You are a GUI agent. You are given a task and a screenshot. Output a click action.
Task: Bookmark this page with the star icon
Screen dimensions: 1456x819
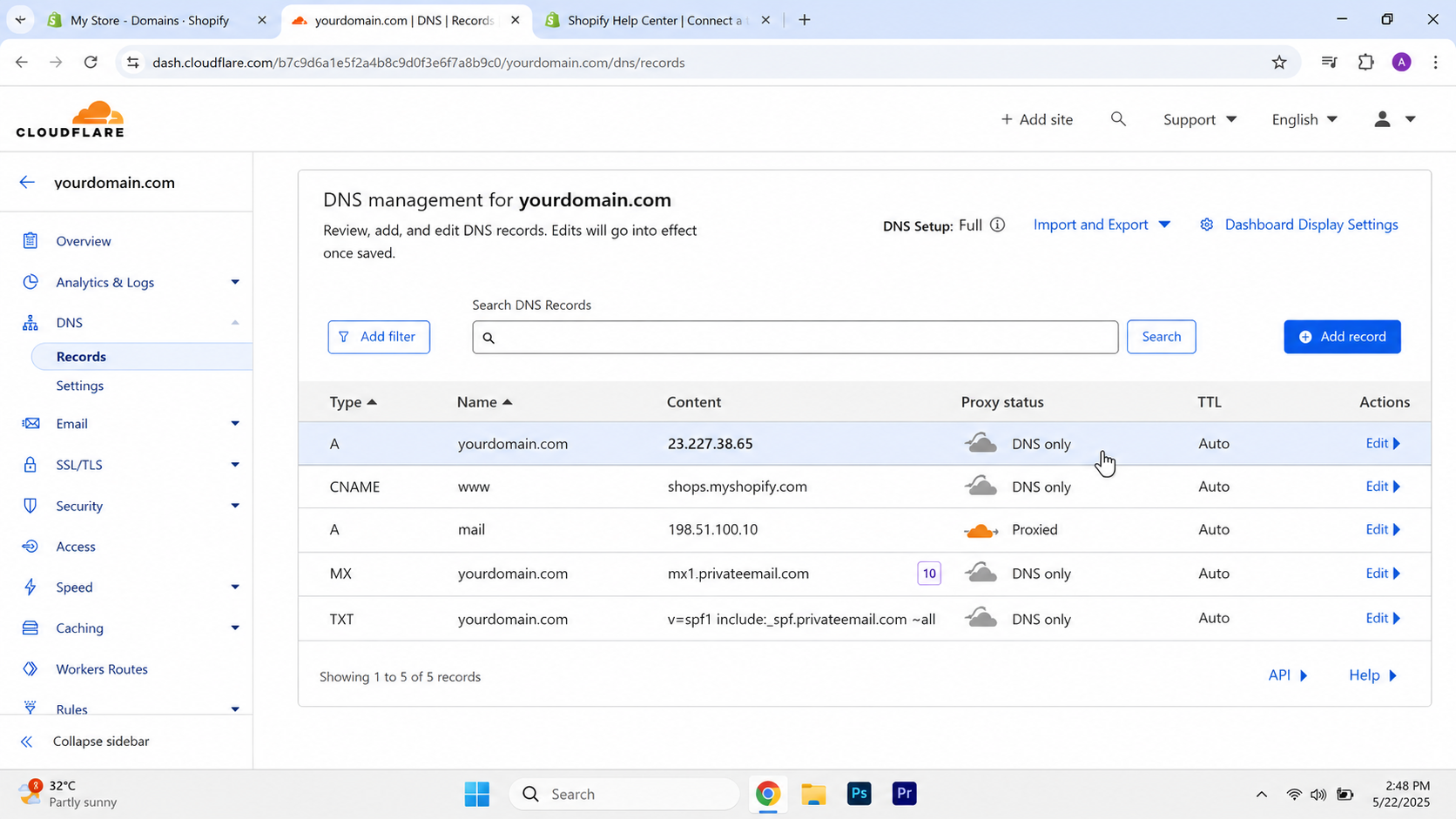pyautogui.click(x=1278, y=63)
